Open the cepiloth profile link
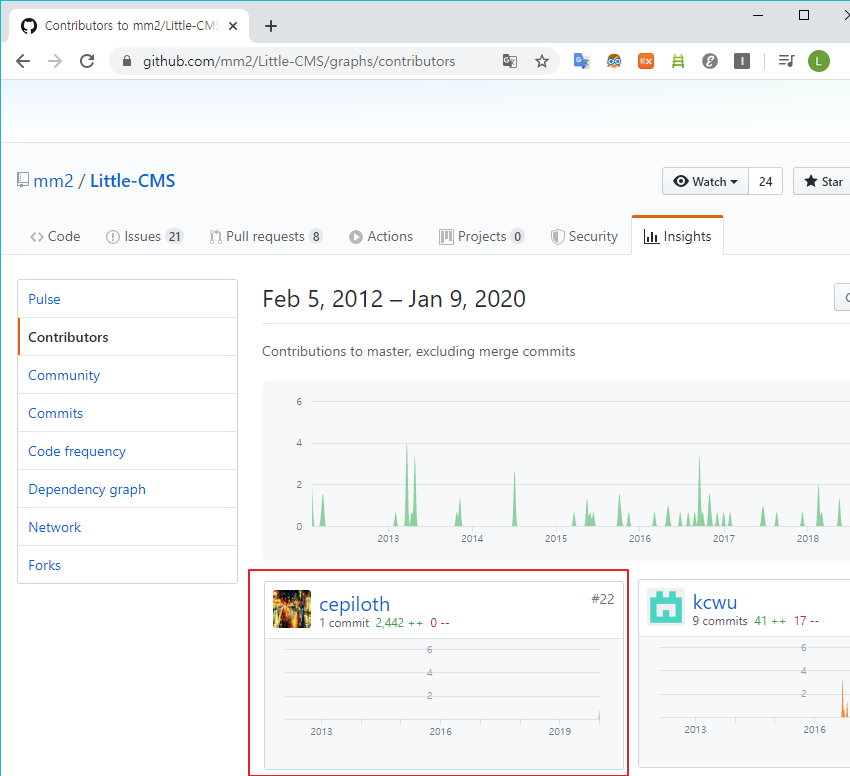Viewport: 850px width, 776px height. (355, 604)
